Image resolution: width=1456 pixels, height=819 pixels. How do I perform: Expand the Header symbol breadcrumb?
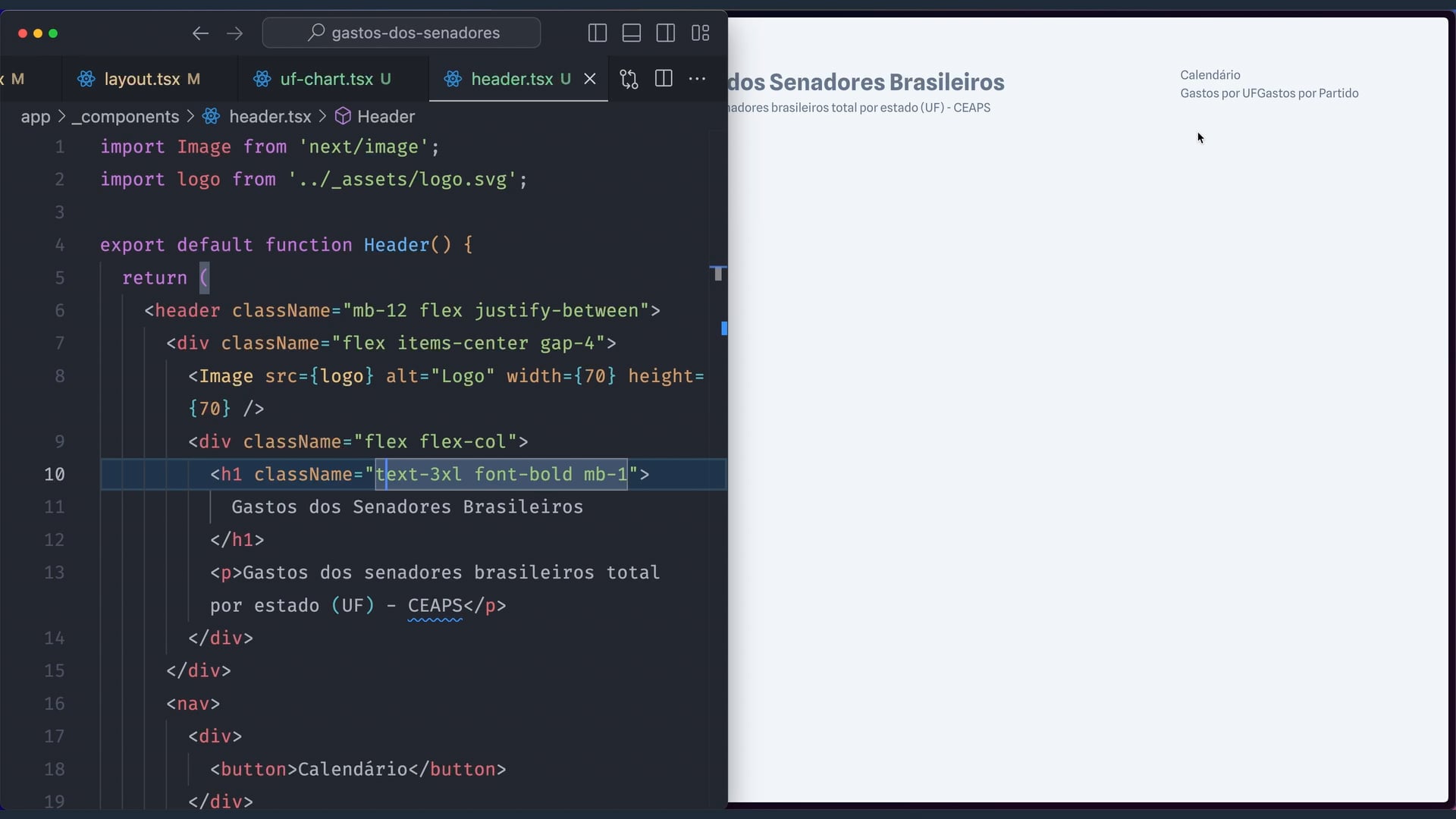[385, 117]
